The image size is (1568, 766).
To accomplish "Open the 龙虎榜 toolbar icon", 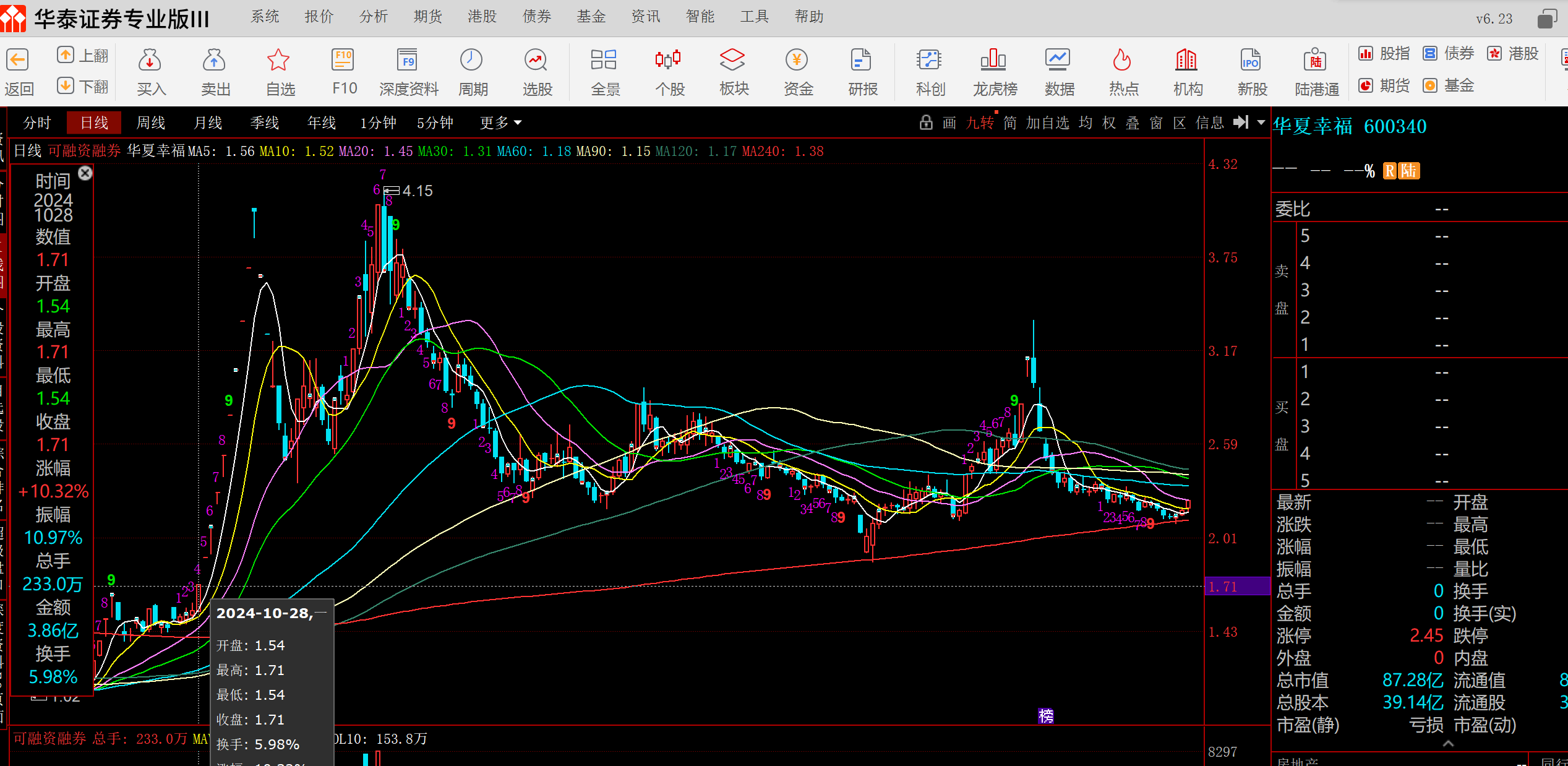I will coord(994,61).
